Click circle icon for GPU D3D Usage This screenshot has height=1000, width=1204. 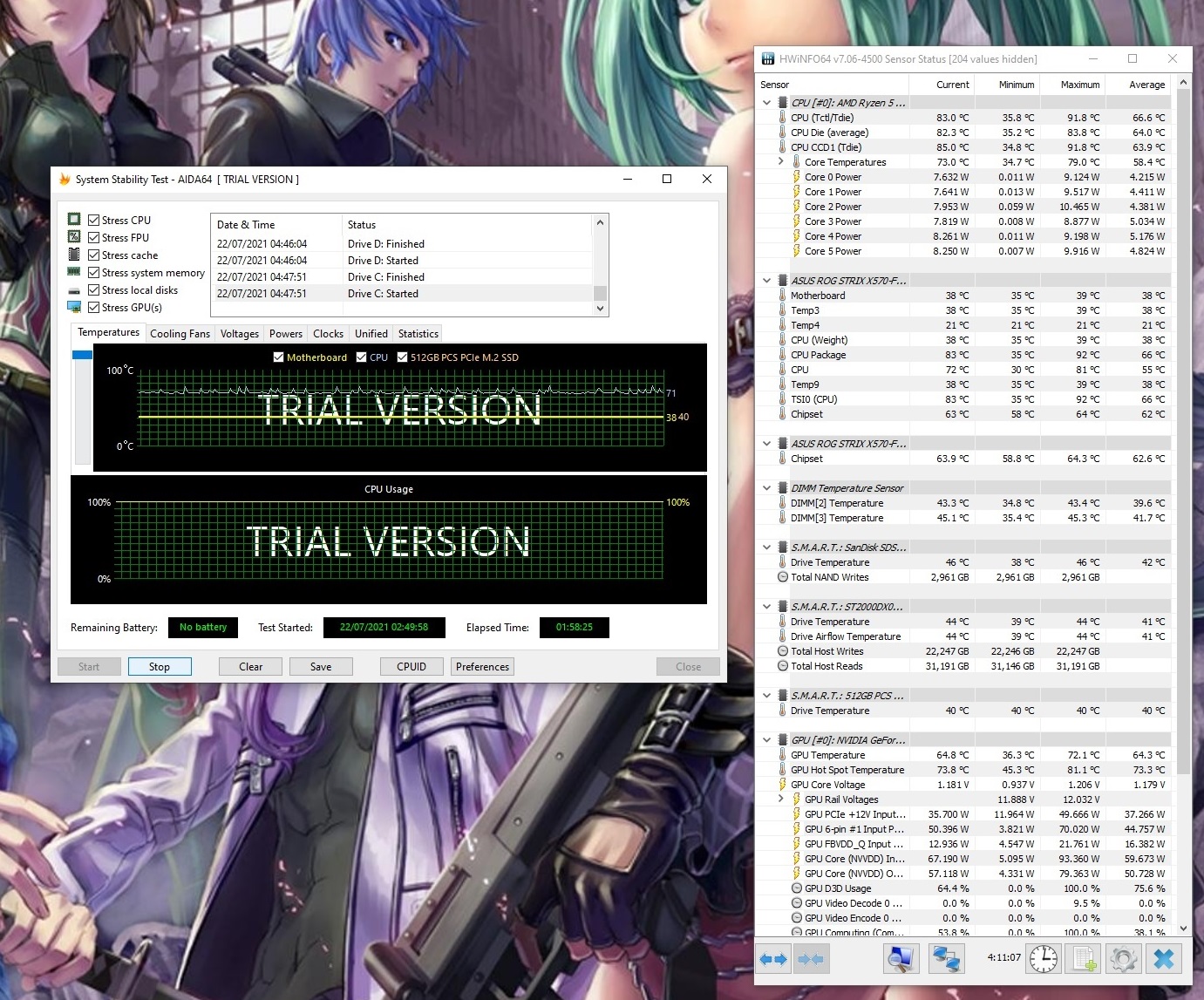coord(796,888)
